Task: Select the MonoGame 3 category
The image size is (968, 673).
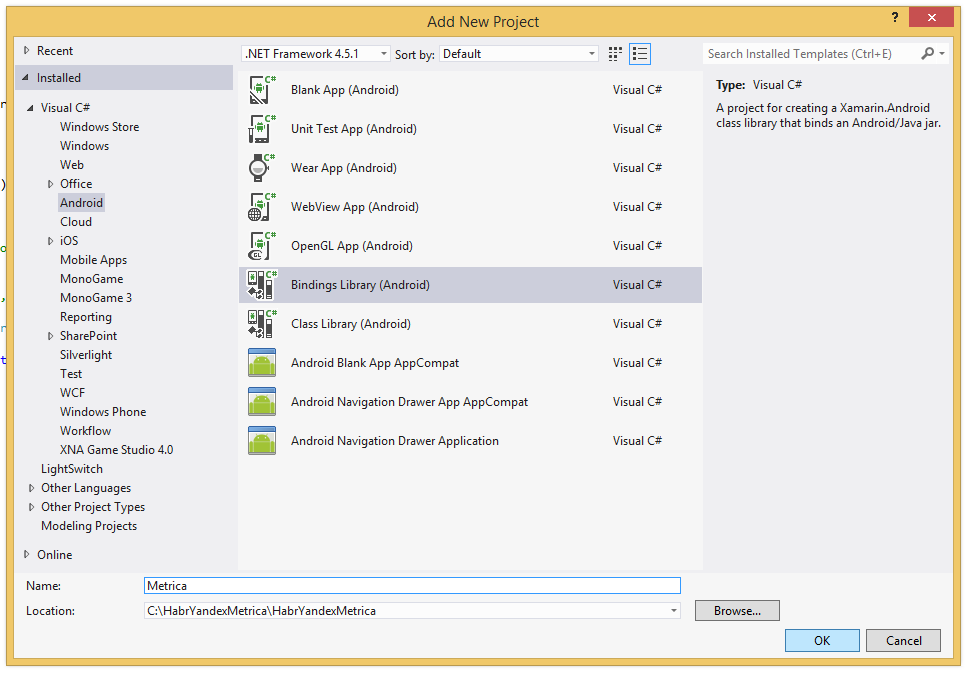Action: (x=96, y=298)
